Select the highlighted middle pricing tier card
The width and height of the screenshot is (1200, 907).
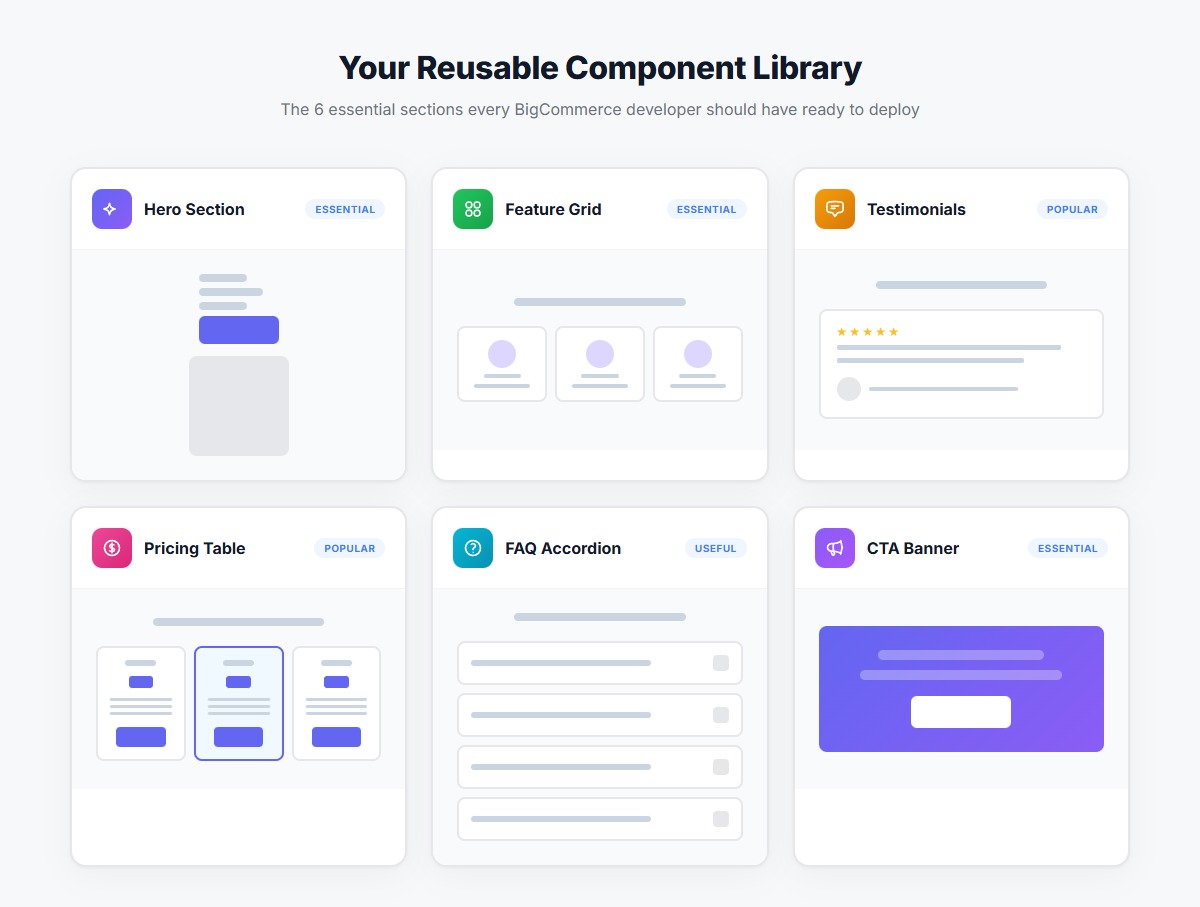238,703
